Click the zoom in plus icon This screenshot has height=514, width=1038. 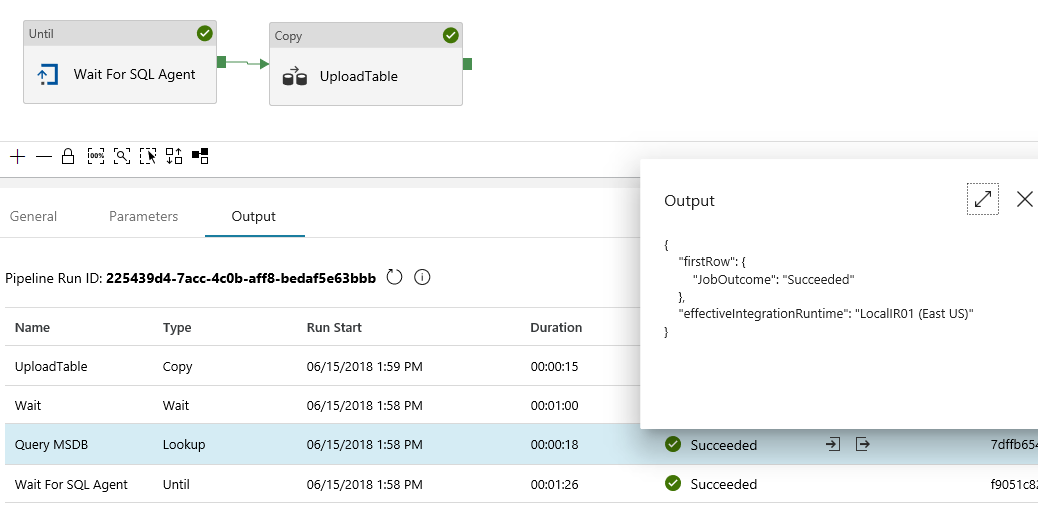pos(17,156)
